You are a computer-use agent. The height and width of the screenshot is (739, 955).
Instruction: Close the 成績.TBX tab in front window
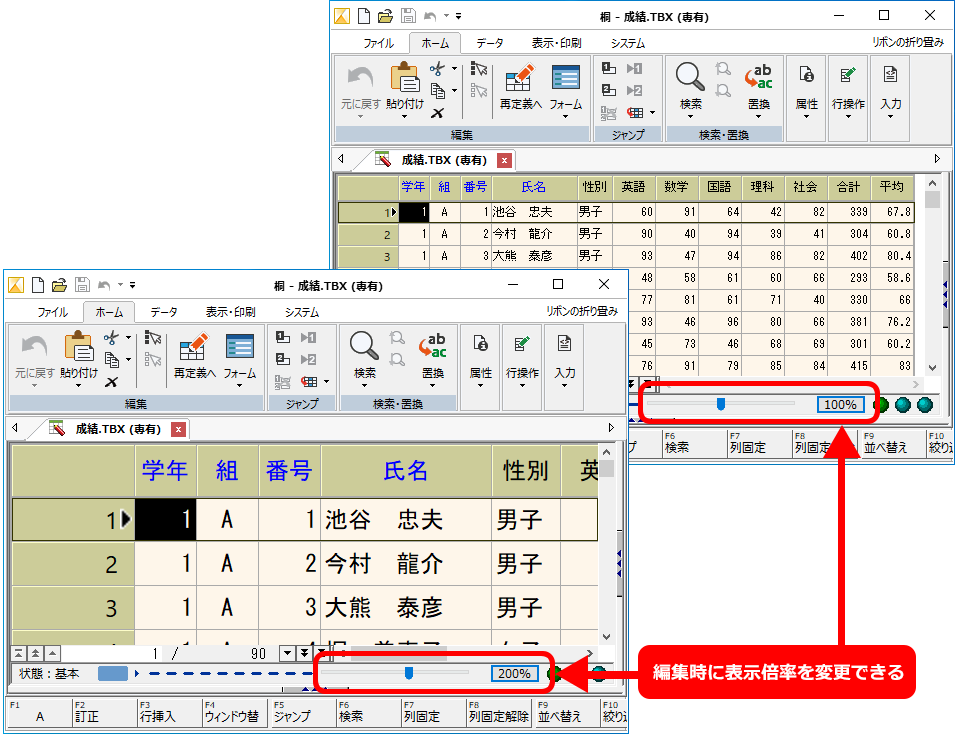click(178, 429)
